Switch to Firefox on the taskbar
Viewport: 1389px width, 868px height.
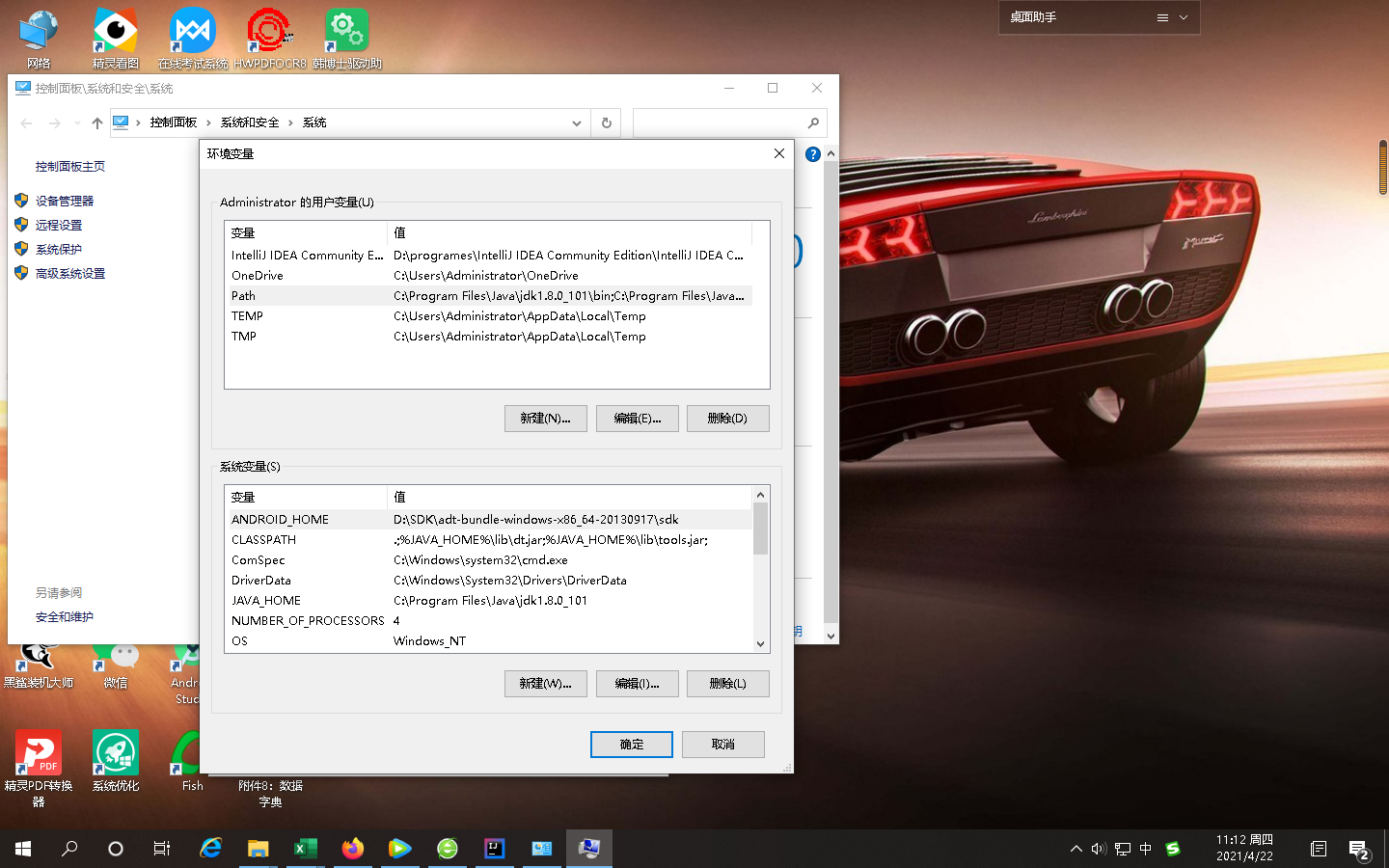[352, 849]
